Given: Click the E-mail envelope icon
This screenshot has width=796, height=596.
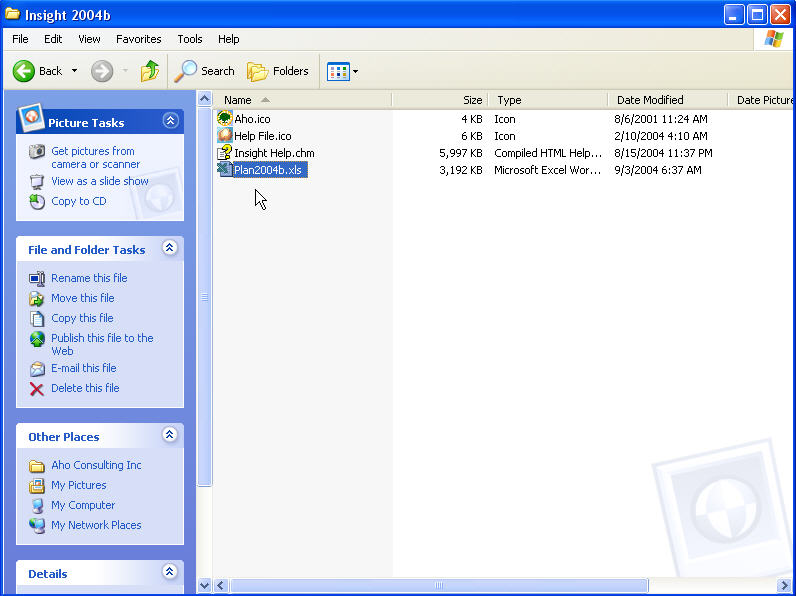Looking at the screenshot, I should coord(37,369).
